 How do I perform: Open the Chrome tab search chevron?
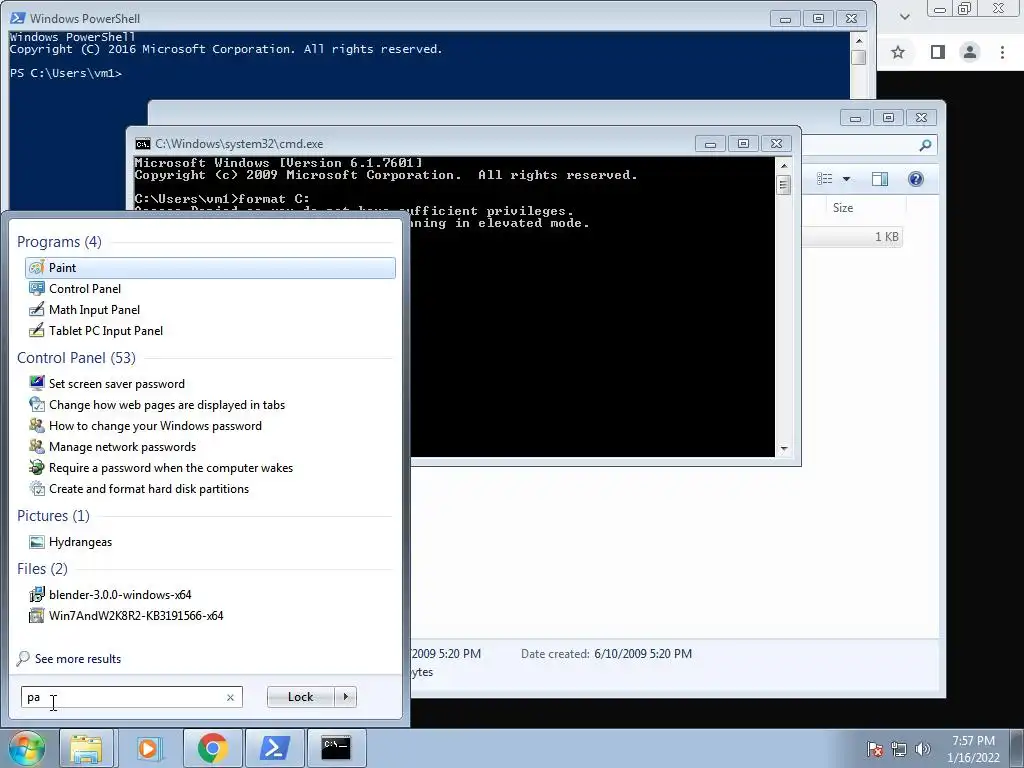(904, 17)
